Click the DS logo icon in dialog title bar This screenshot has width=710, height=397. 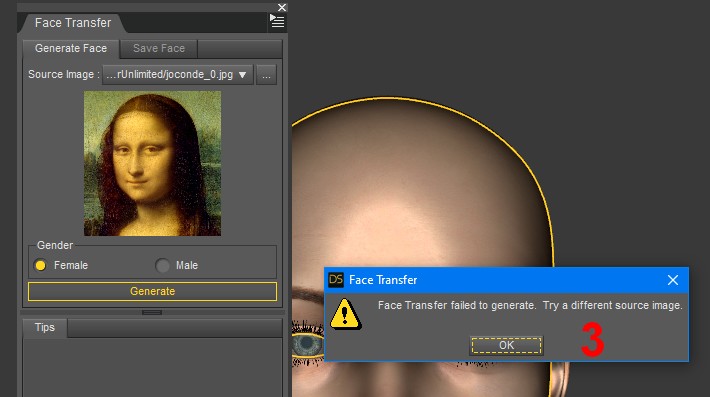(336, 280)
